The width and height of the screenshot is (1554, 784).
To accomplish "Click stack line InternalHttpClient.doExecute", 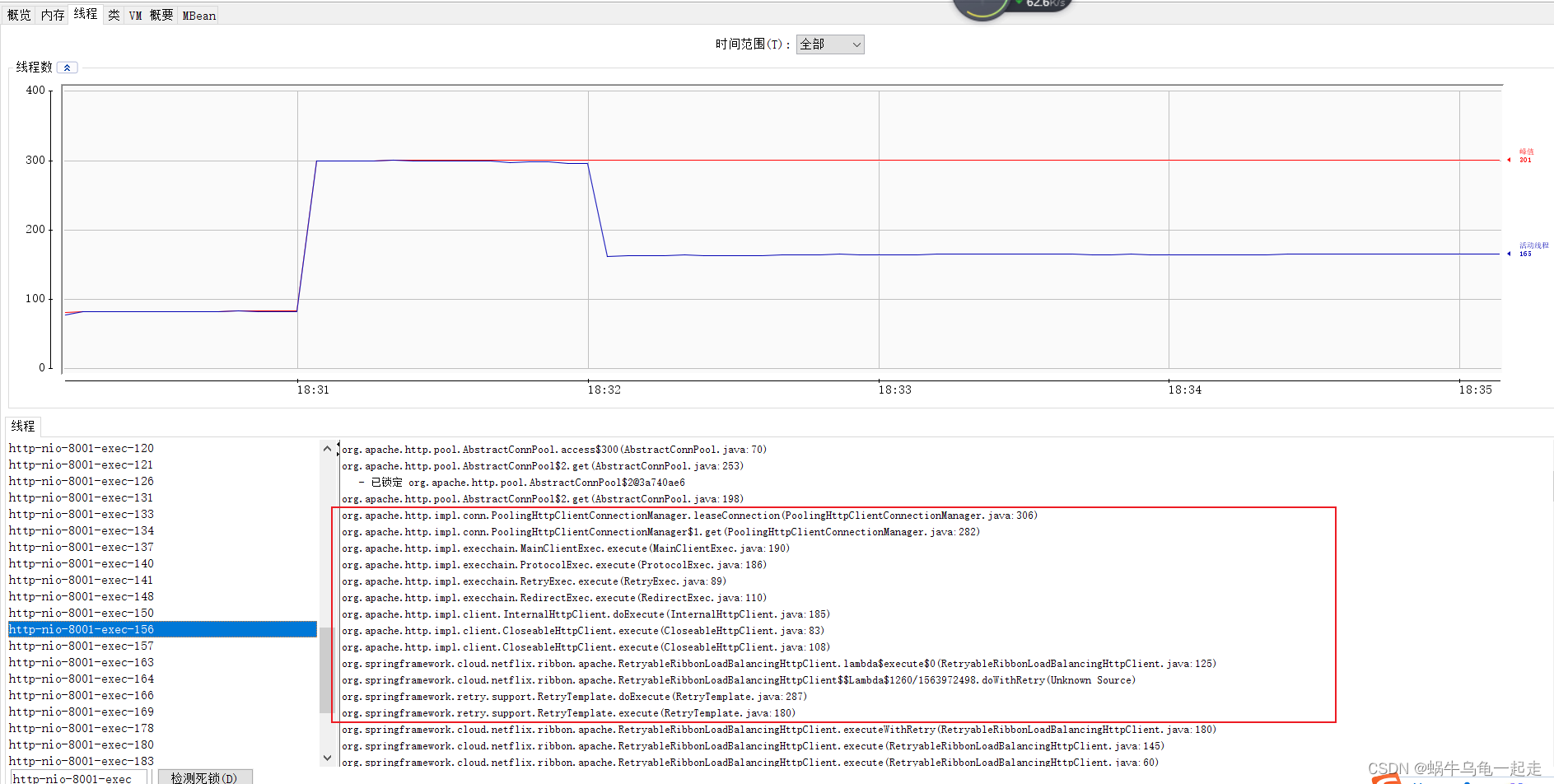I will pos(586,614).
